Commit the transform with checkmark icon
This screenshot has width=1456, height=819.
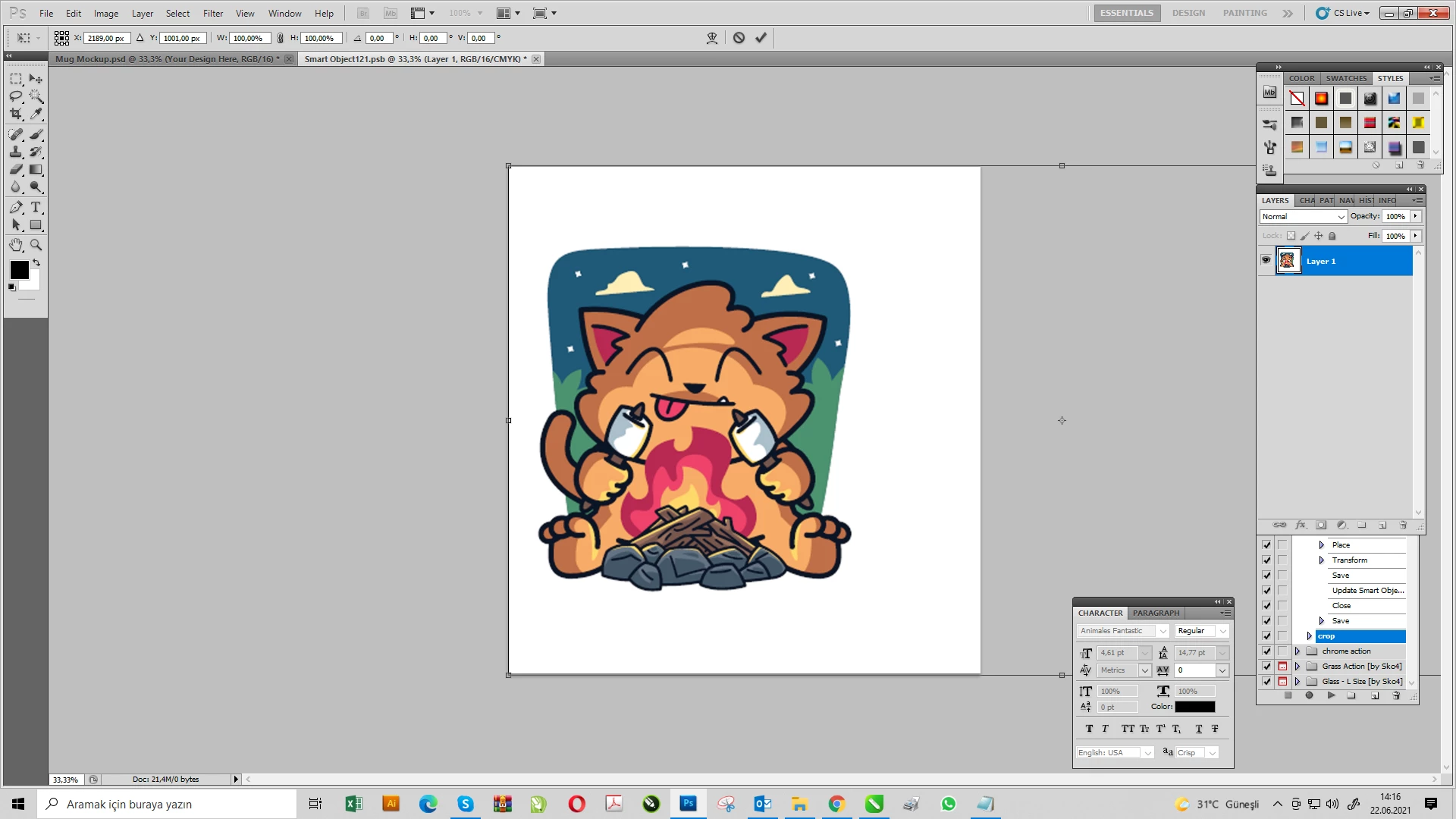coord(761,38)
